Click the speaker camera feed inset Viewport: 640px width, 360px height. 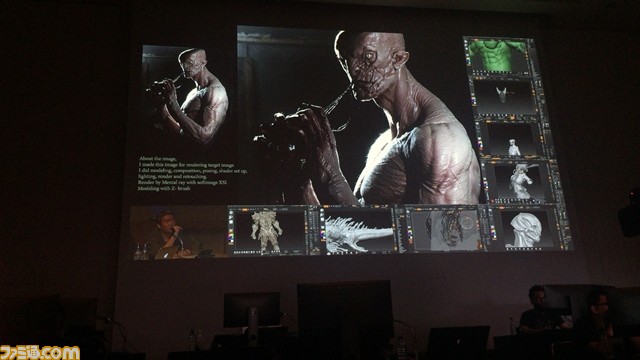(178, 232)
